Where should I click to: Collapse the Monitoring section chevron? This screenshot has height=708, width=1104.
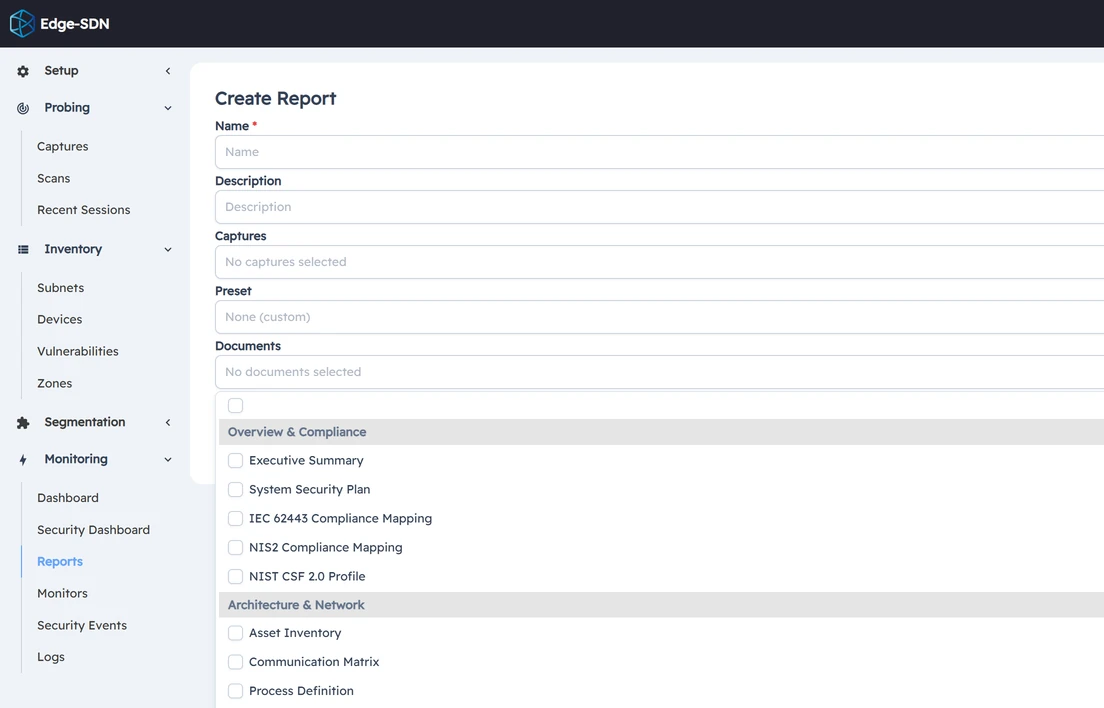pyautogui.click(x=168, y=460)
